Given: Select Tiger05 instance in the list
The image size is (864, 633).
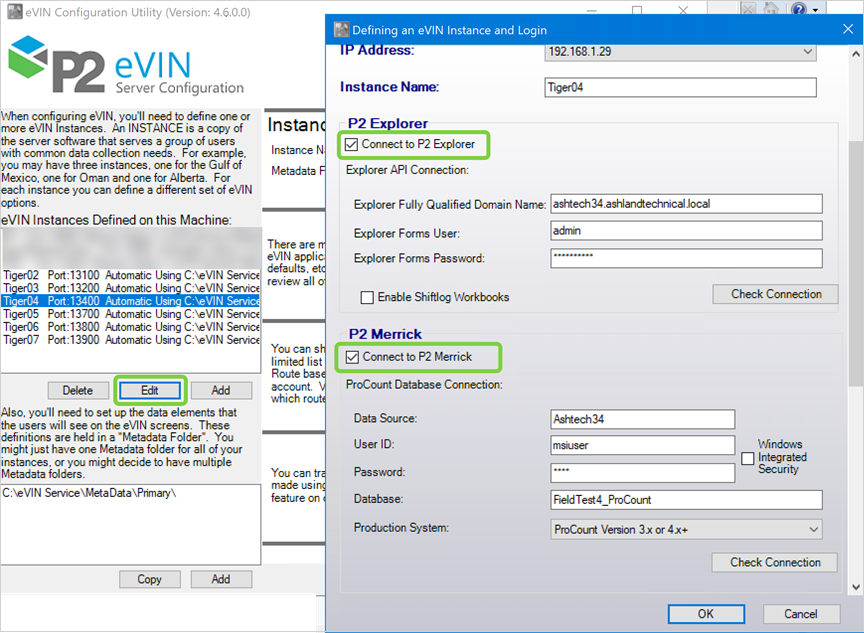Looking at the screenshot, I should point(130,314).
